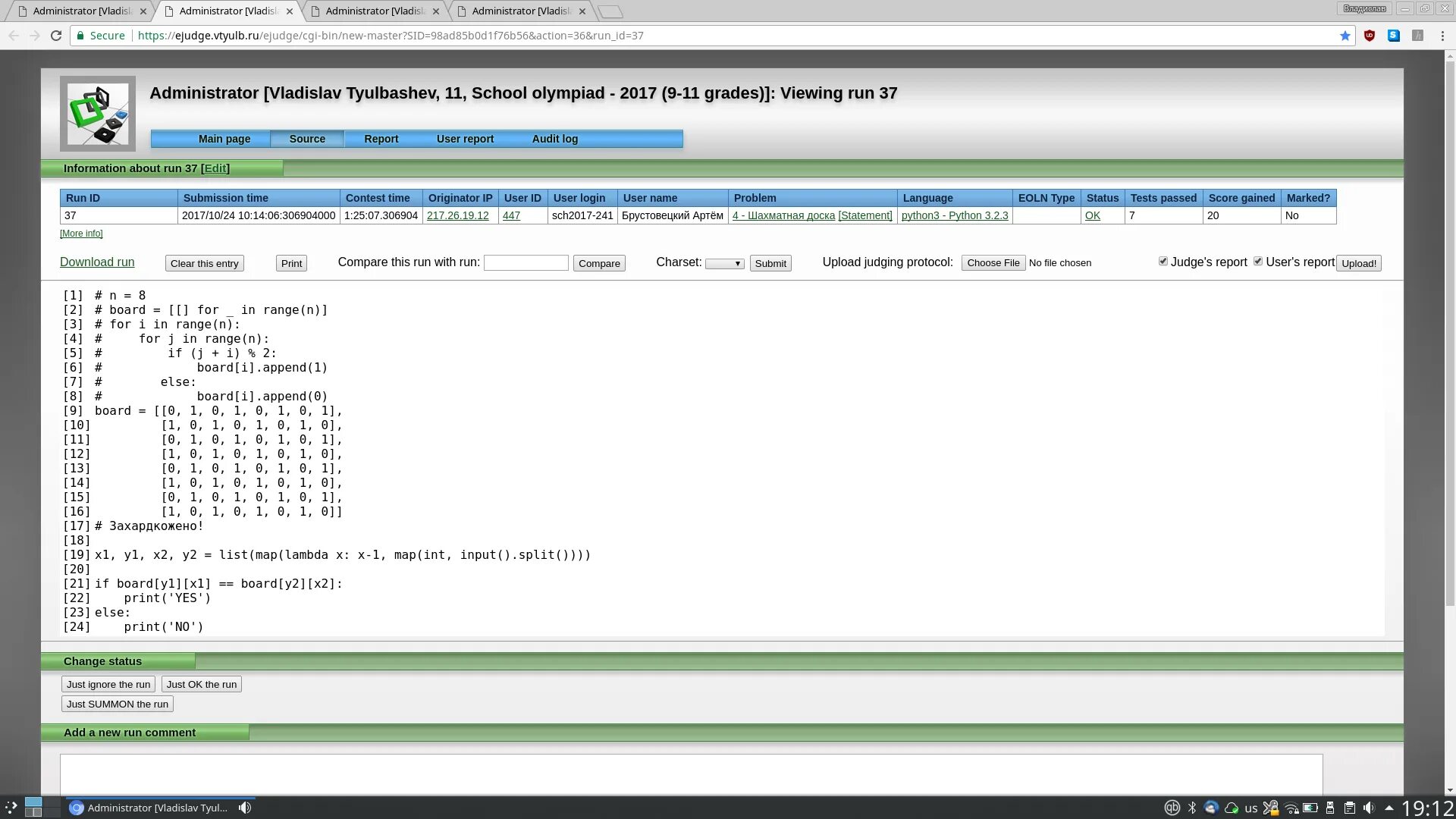Open the uBlock Origin extension icon
Screen dimensions: 1456x819
(1370, 36)
